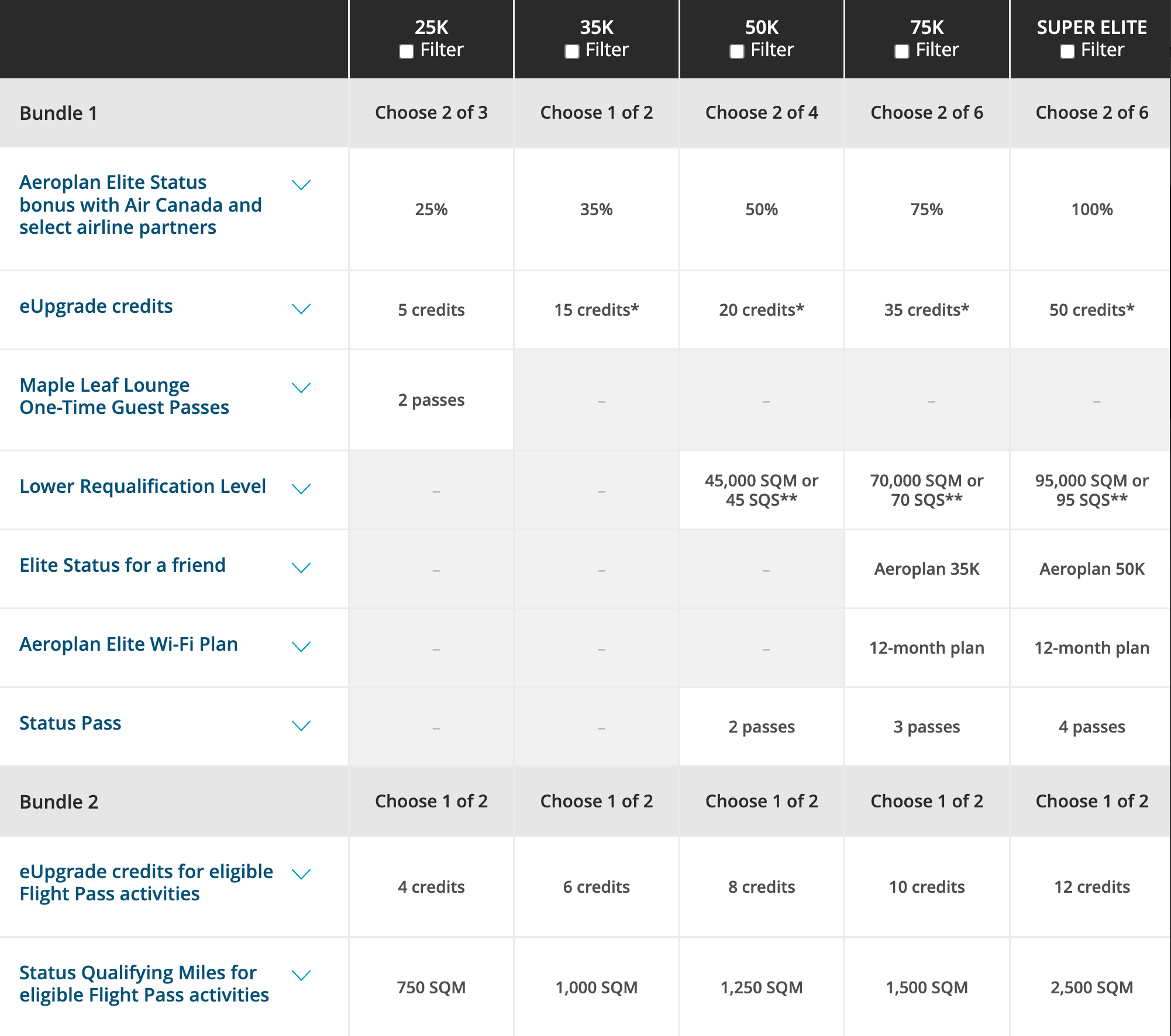
Task: Toggle the 75K Filter checkbox
Action: click(x=902, y=51)
